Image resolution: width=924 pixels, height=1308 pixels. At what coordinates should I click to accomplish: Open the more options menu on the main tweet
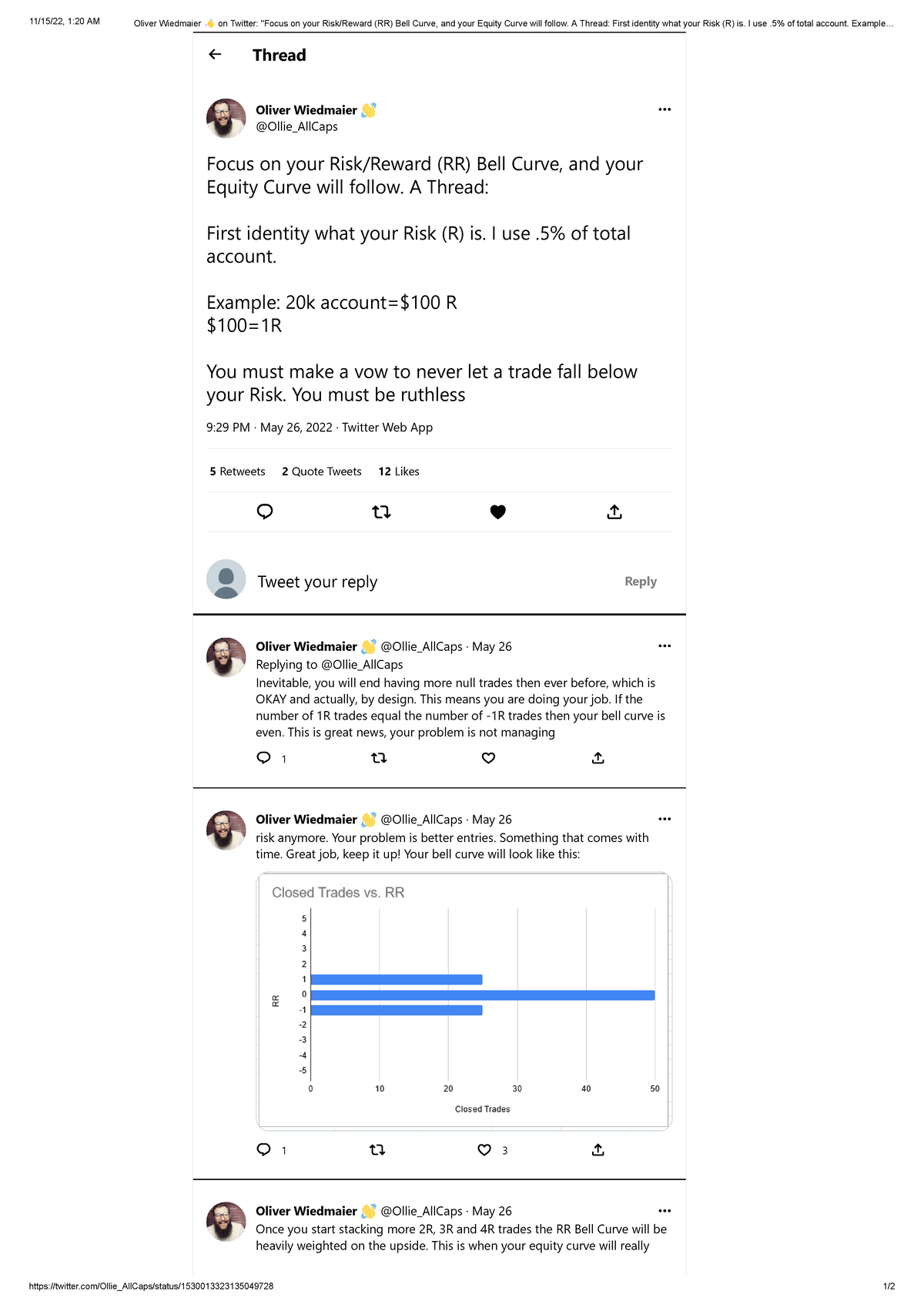click(x=665, y=109)
